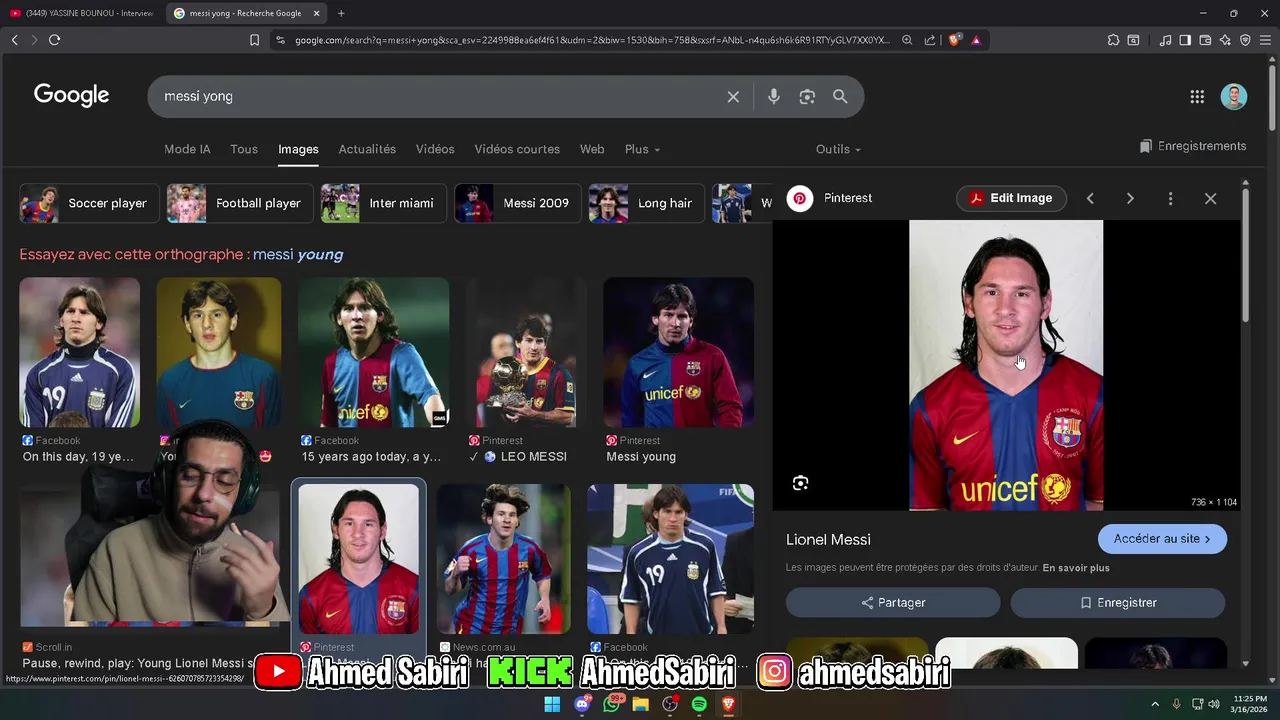Show the next image in the preview panel
The height and width of the screenshot is (720, 1280).
click(x=1130, y=199)
